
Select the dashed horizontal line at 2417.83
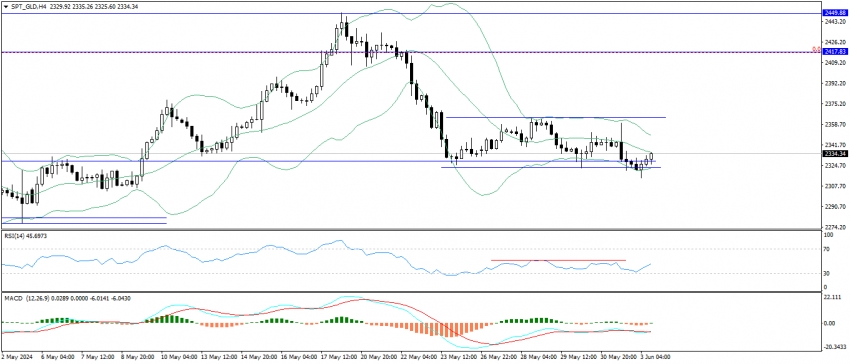[x=410, y=52]
